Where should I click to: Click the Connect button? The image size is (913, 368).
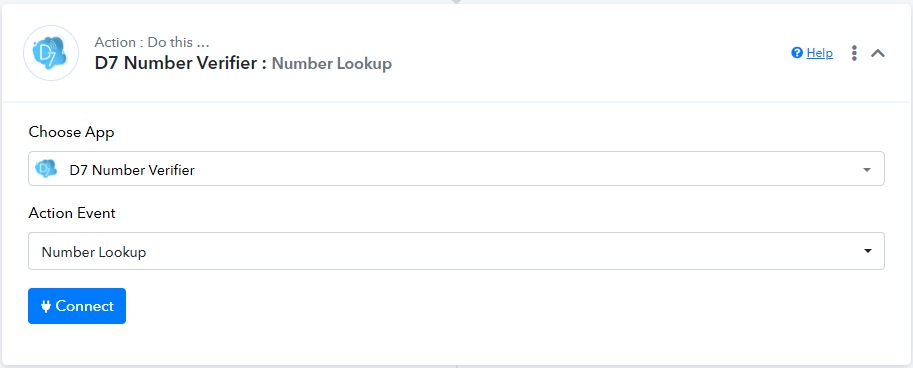(77, 306)
